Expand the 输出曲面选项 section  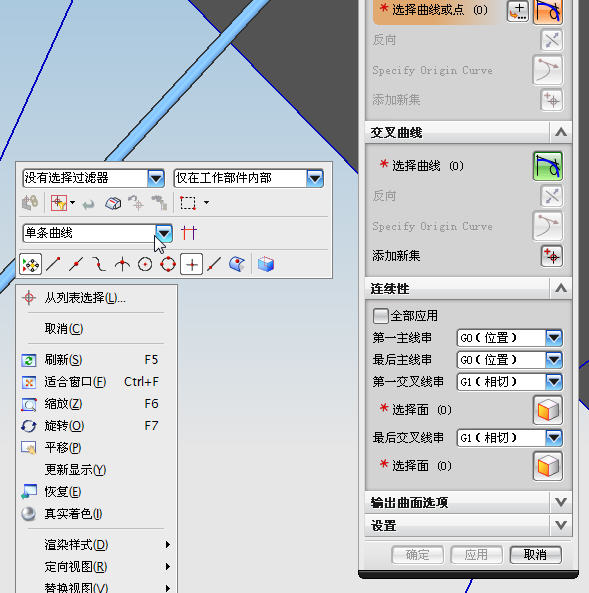click(x=561, y=502)
